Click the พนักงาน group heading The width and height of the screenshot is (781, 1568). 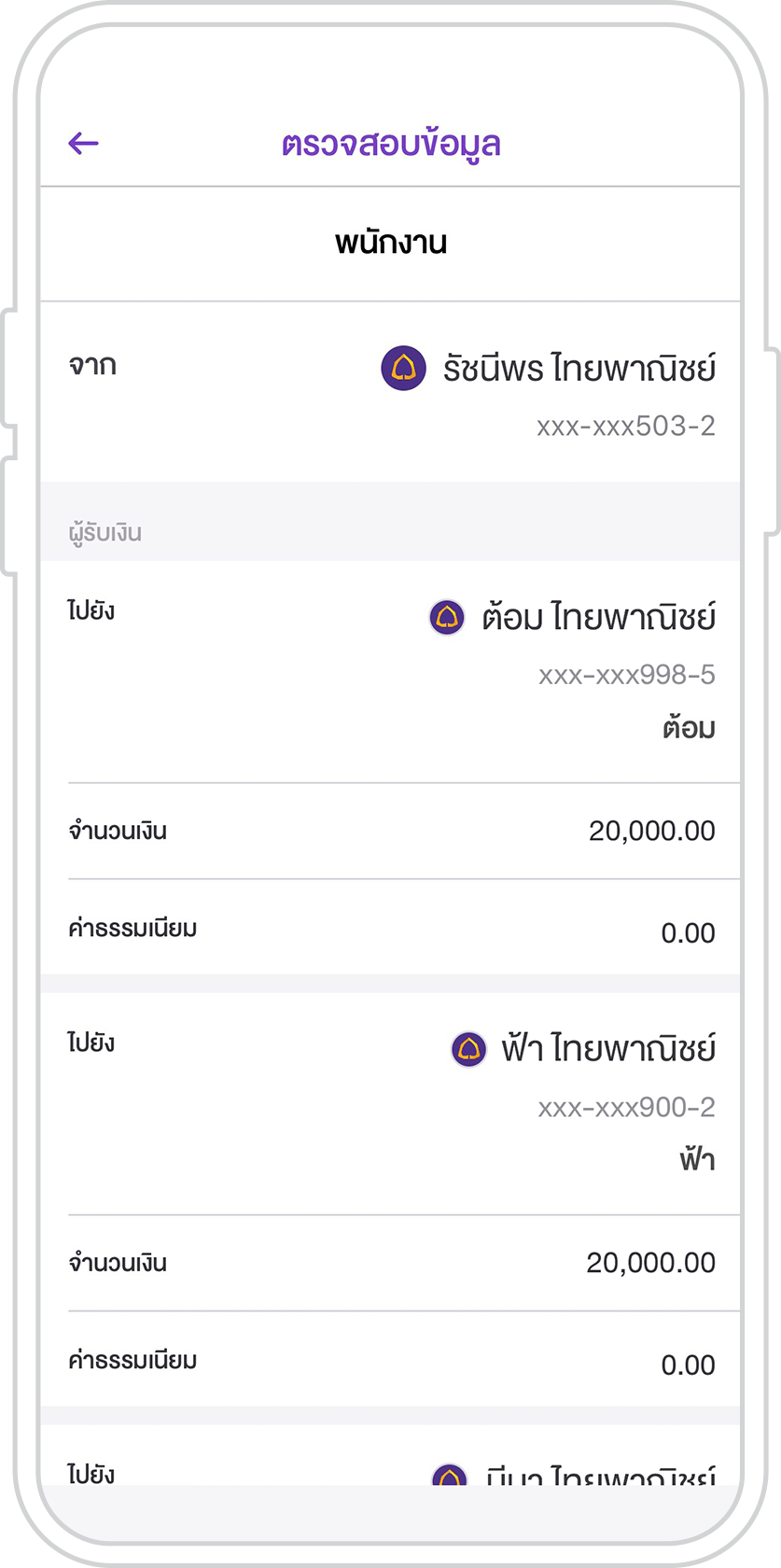click(391, 243)
